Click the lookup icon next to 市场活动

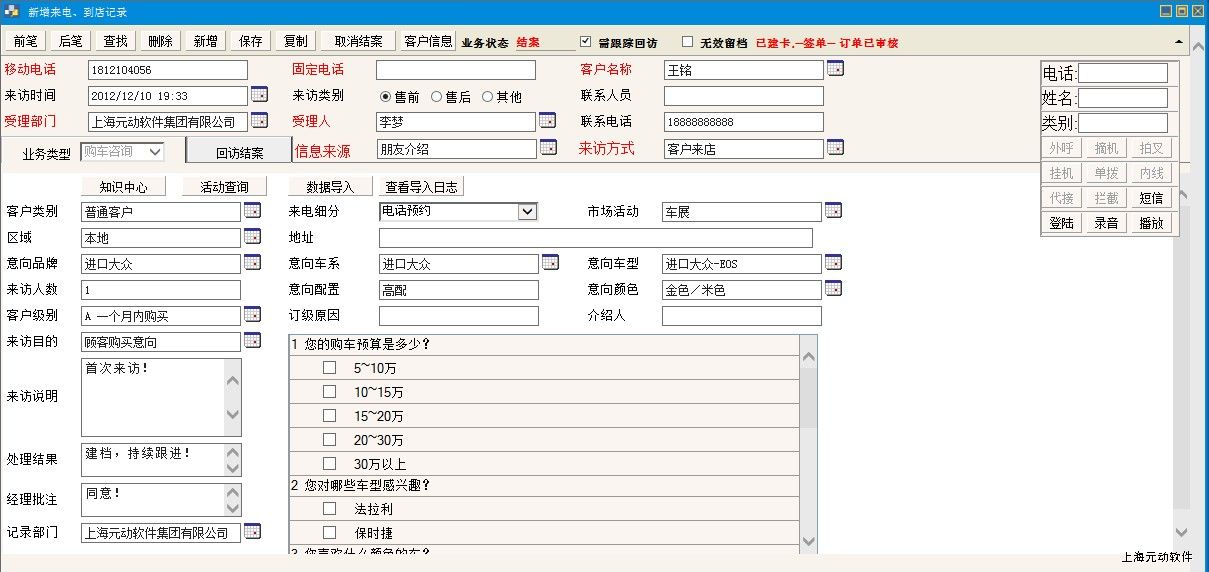click(833, 211)
